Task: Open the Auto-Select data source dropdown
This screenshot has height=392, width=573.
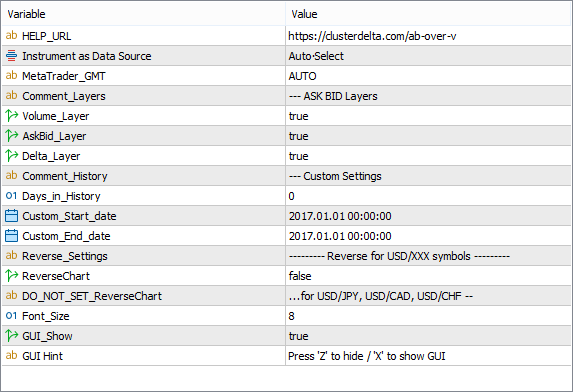Action: point(428,56)
